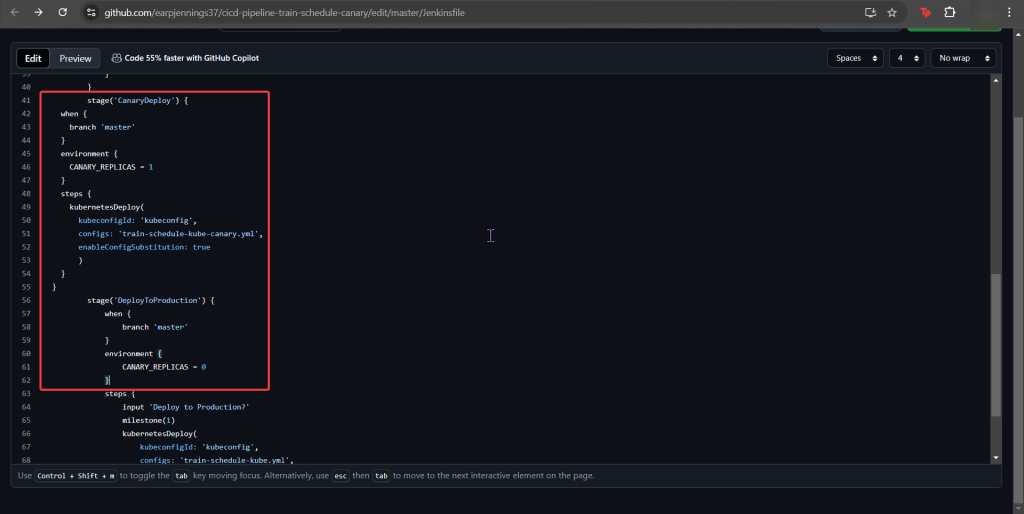Click the install app icon in address bar
Image resolution: width=1024 pixels, height=514 pixels.
point(870,13)
